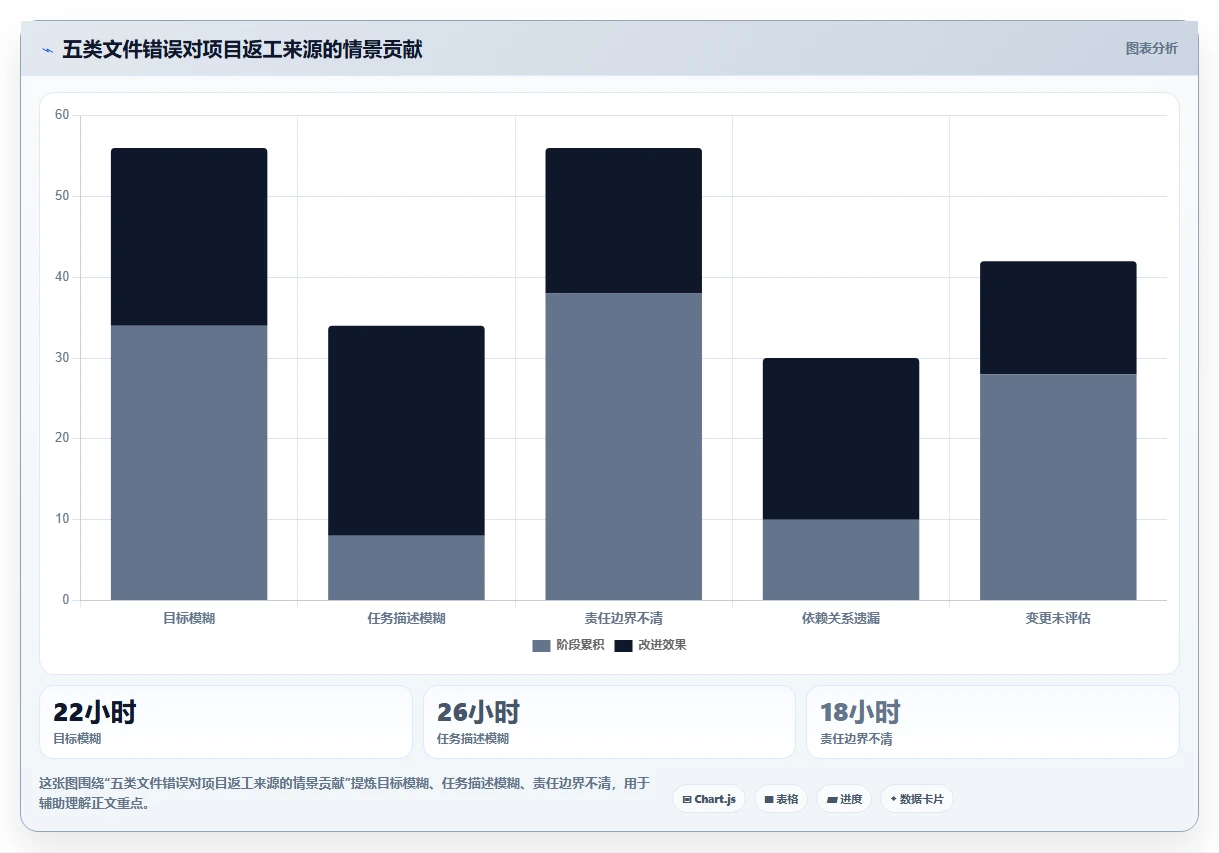Image resolution: width=1219 pixels, height=853 pixels.
Task: Select the 进度 tag
Action: click(844, 799)
